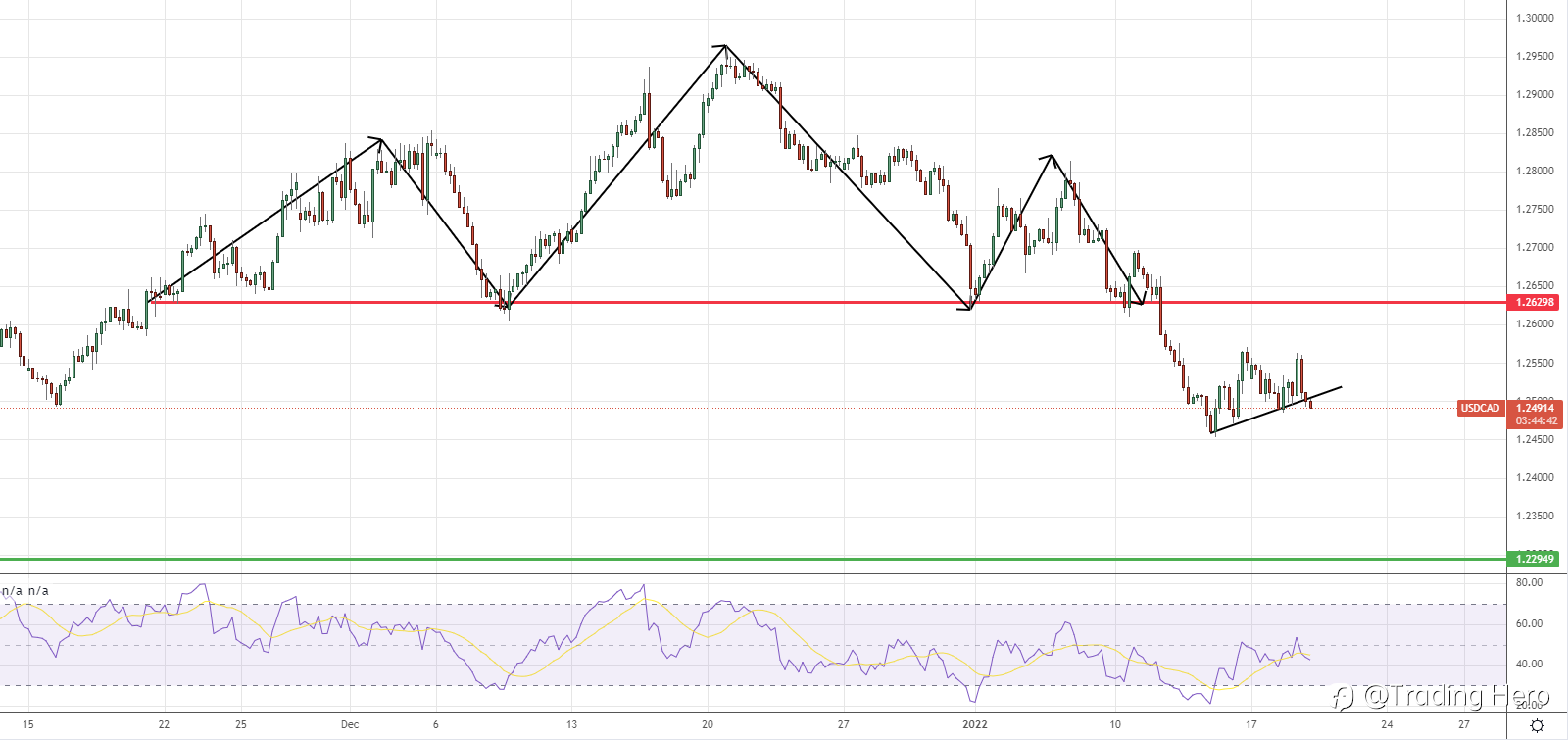Image resolution: width=1568 pixels, height=740 pixels.
Task: Click the 1.24500 price axis tick
Action: coord(1535,439)
